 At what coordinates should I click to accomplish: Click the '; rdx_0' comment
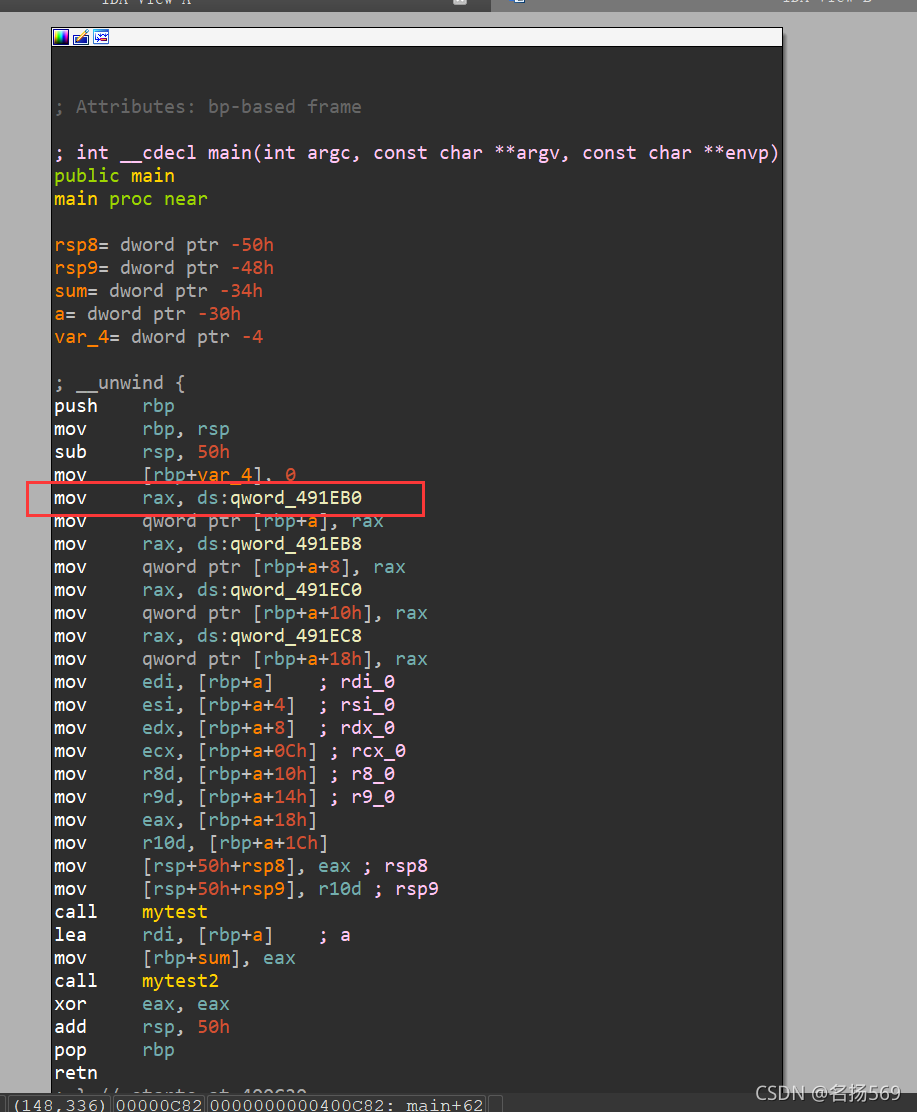357,728
